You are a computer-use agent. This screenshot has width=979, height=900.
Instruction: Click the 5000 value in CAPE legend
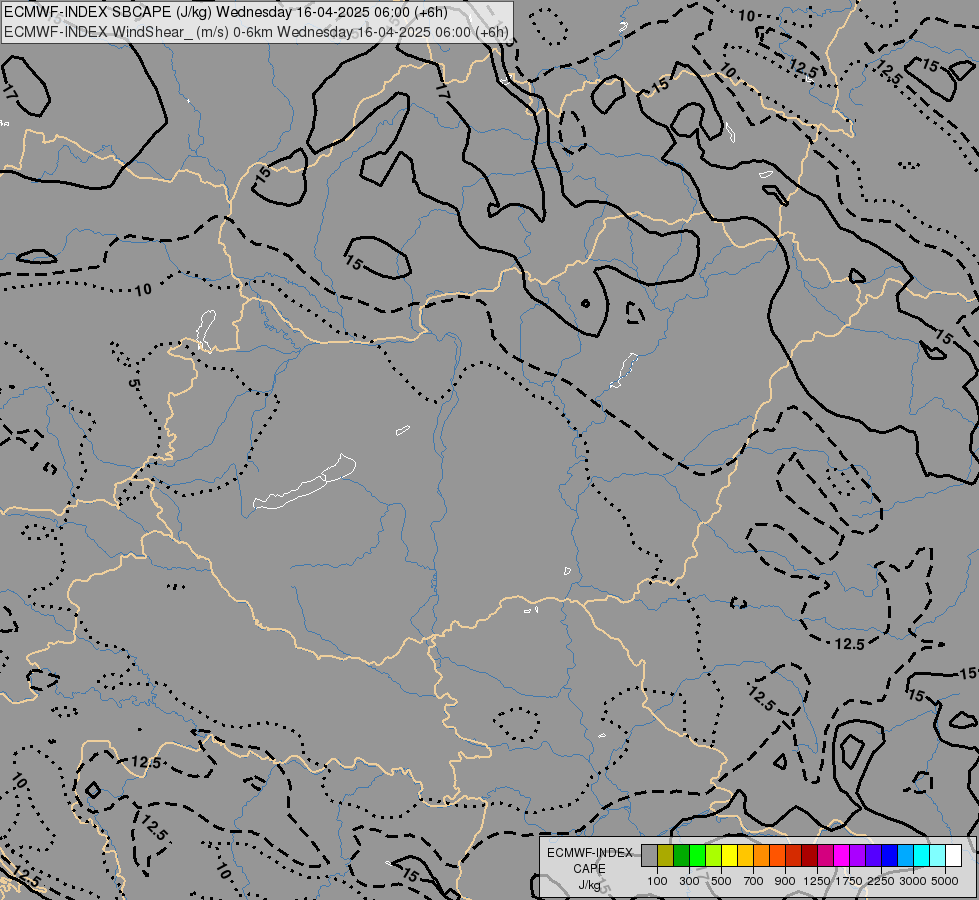(x=945, y=881)
